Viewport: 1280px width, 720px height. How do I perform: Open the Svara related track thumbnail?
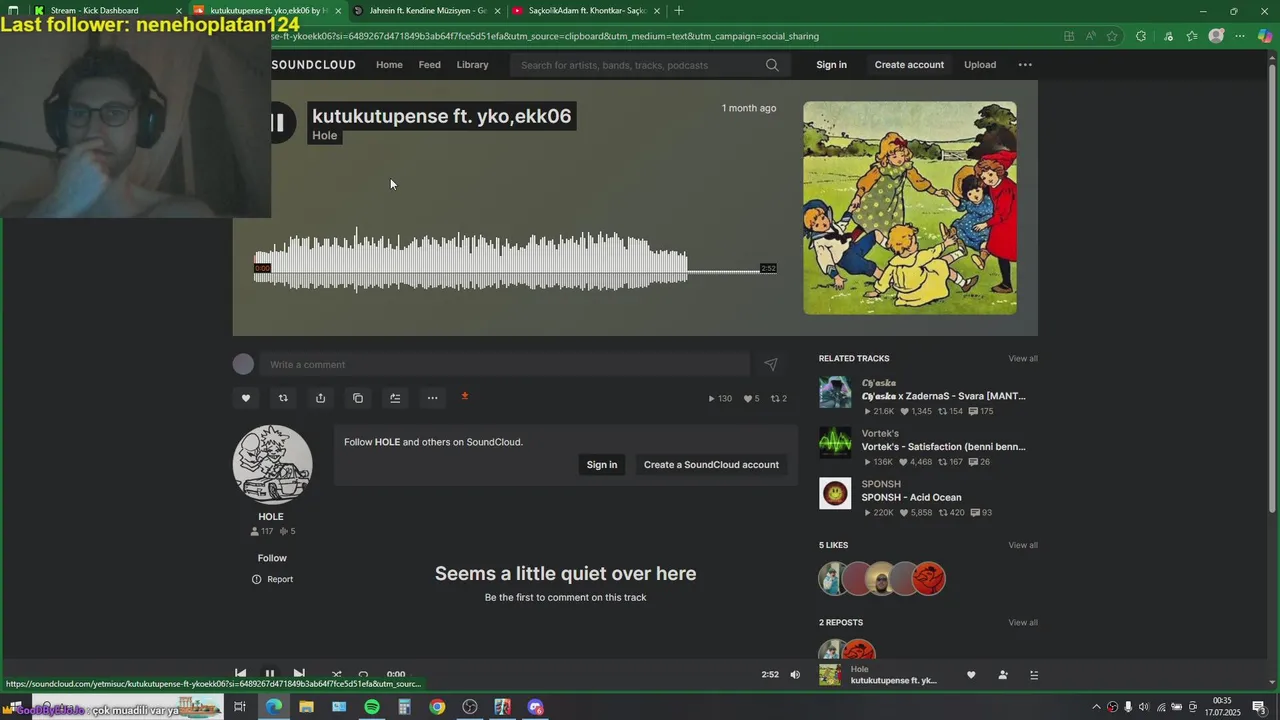click(x=835, y=392)
